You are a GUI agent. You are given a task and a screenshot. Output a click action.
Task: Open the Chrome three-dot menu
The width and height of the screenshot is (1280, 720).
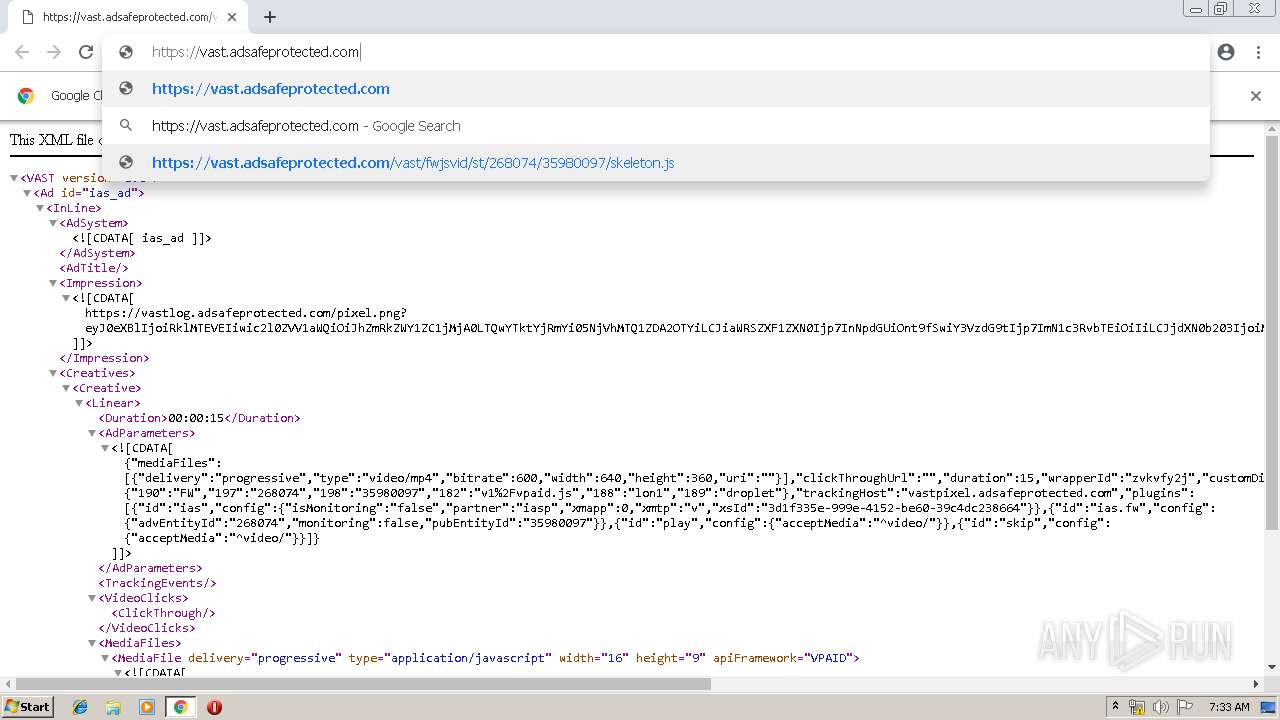[1258, 52]
